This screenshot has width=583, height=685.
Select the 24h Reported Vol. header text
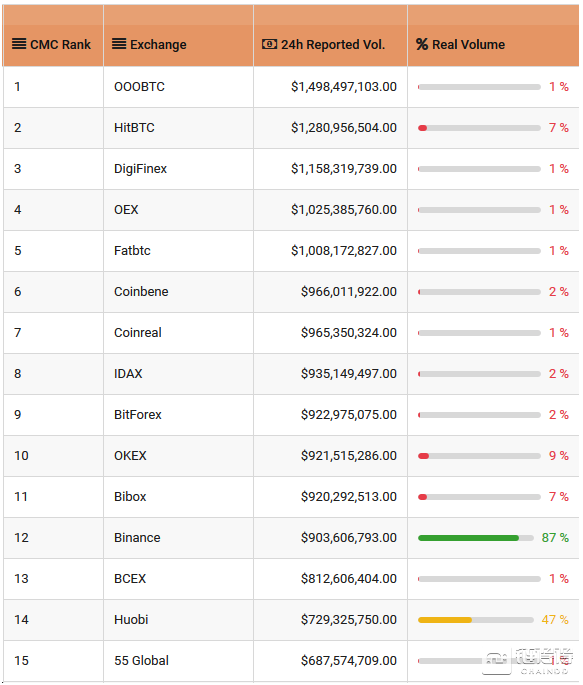pos(333,44)
